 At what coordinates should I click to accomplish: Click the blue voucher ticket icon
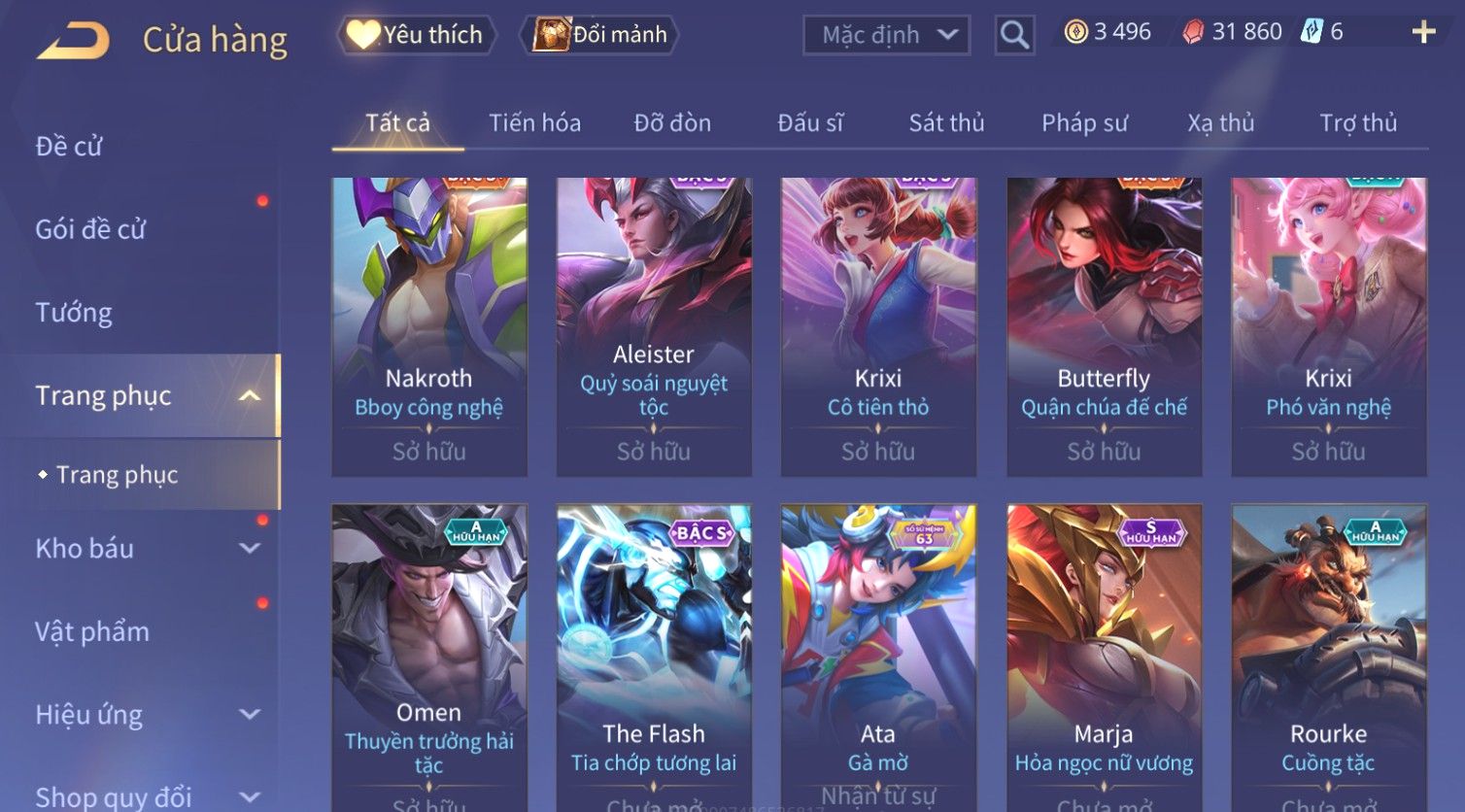(x=1312, y=32)
